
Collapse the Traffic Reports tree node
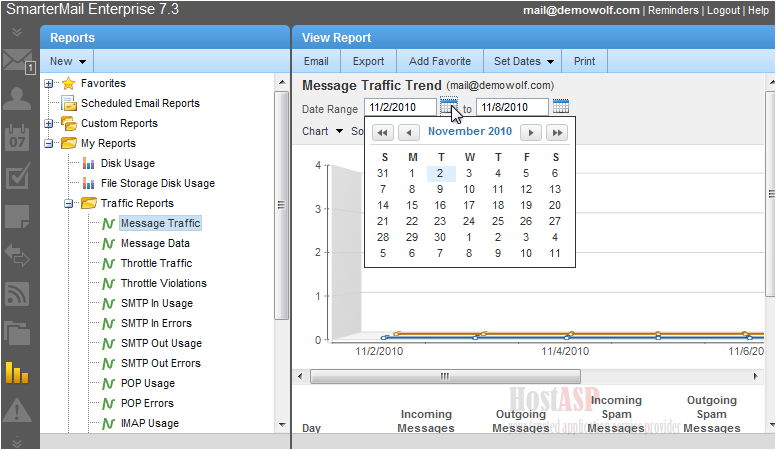pyautogui.click(x=69, y=203)
